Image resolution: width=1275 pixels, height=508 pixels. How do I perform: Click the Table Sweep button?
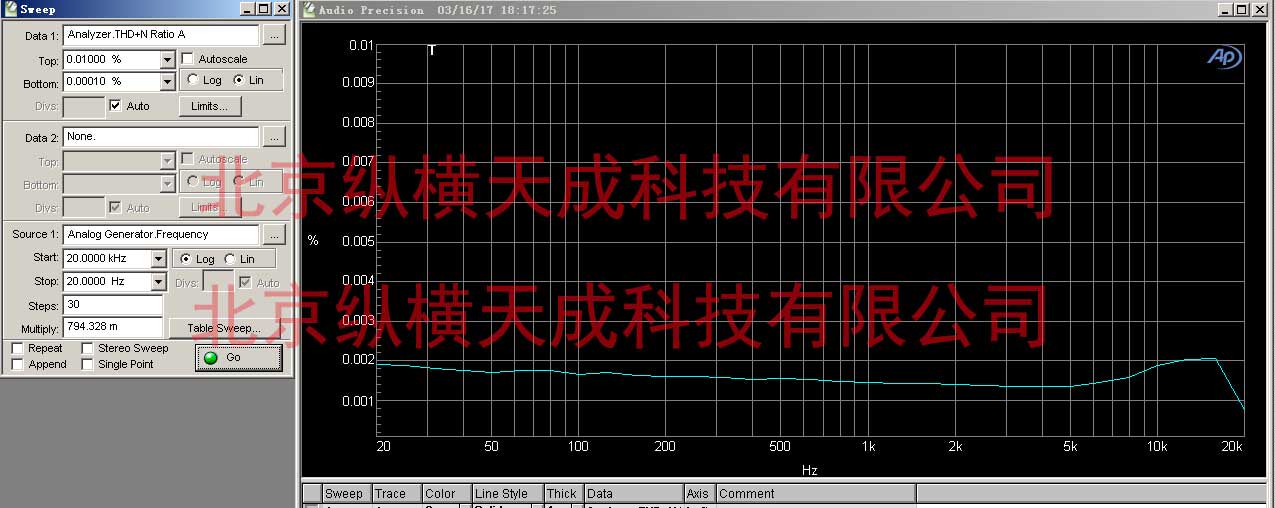(x=224, y=328)
